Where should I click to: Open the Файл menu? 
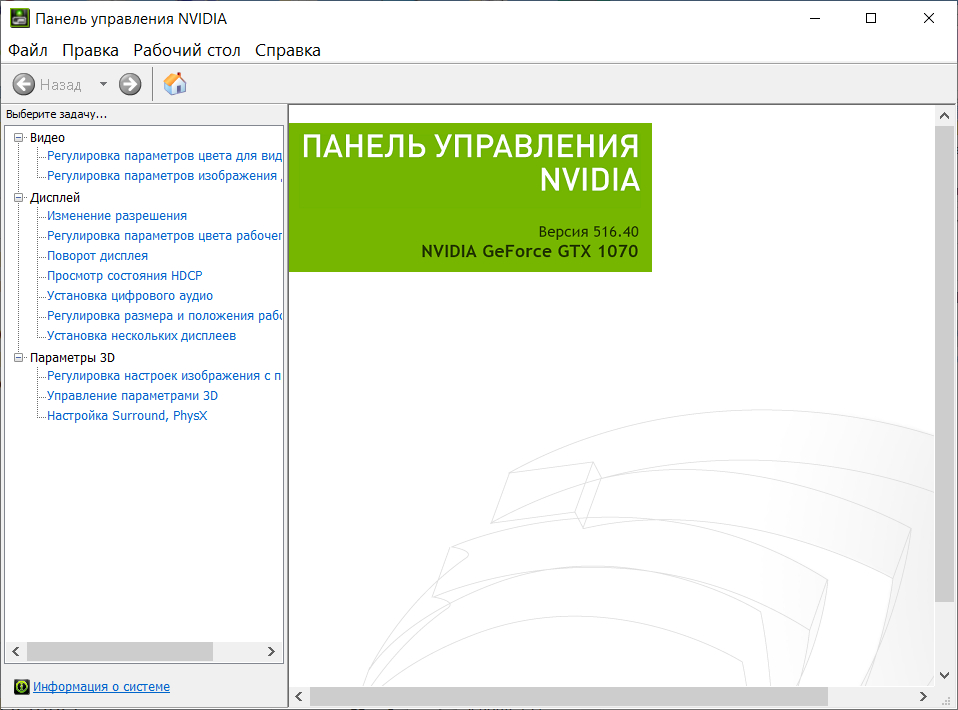coord(27,50)
